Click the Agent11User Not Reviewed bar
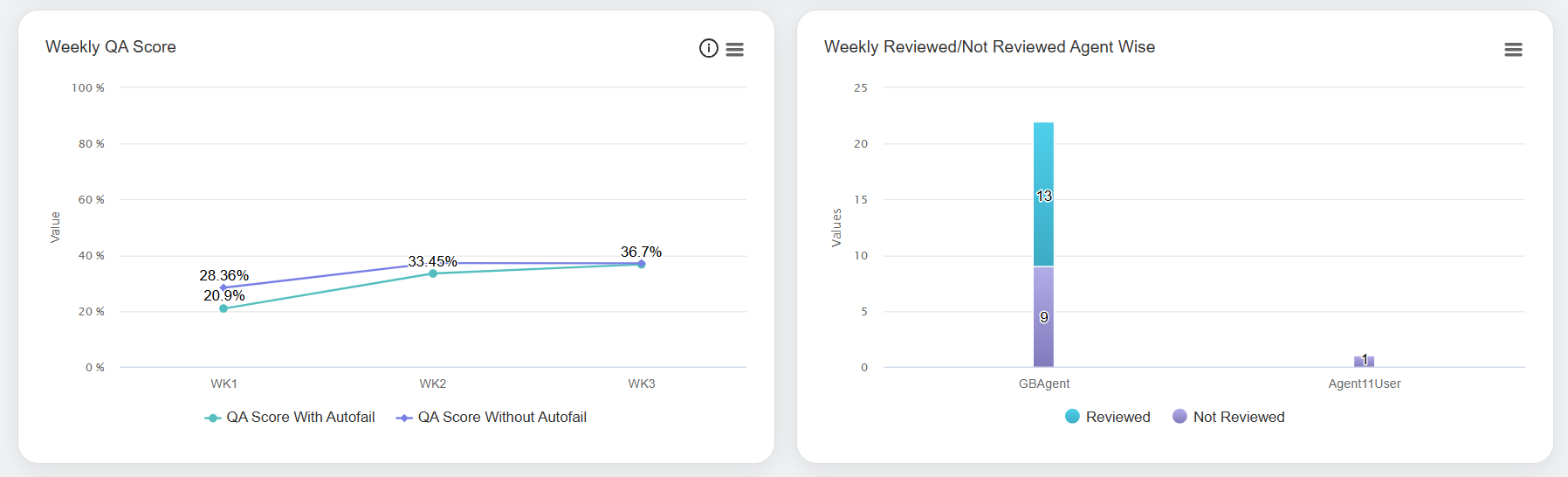This screenshot has width=1568, height=477. pos(1364,362)
